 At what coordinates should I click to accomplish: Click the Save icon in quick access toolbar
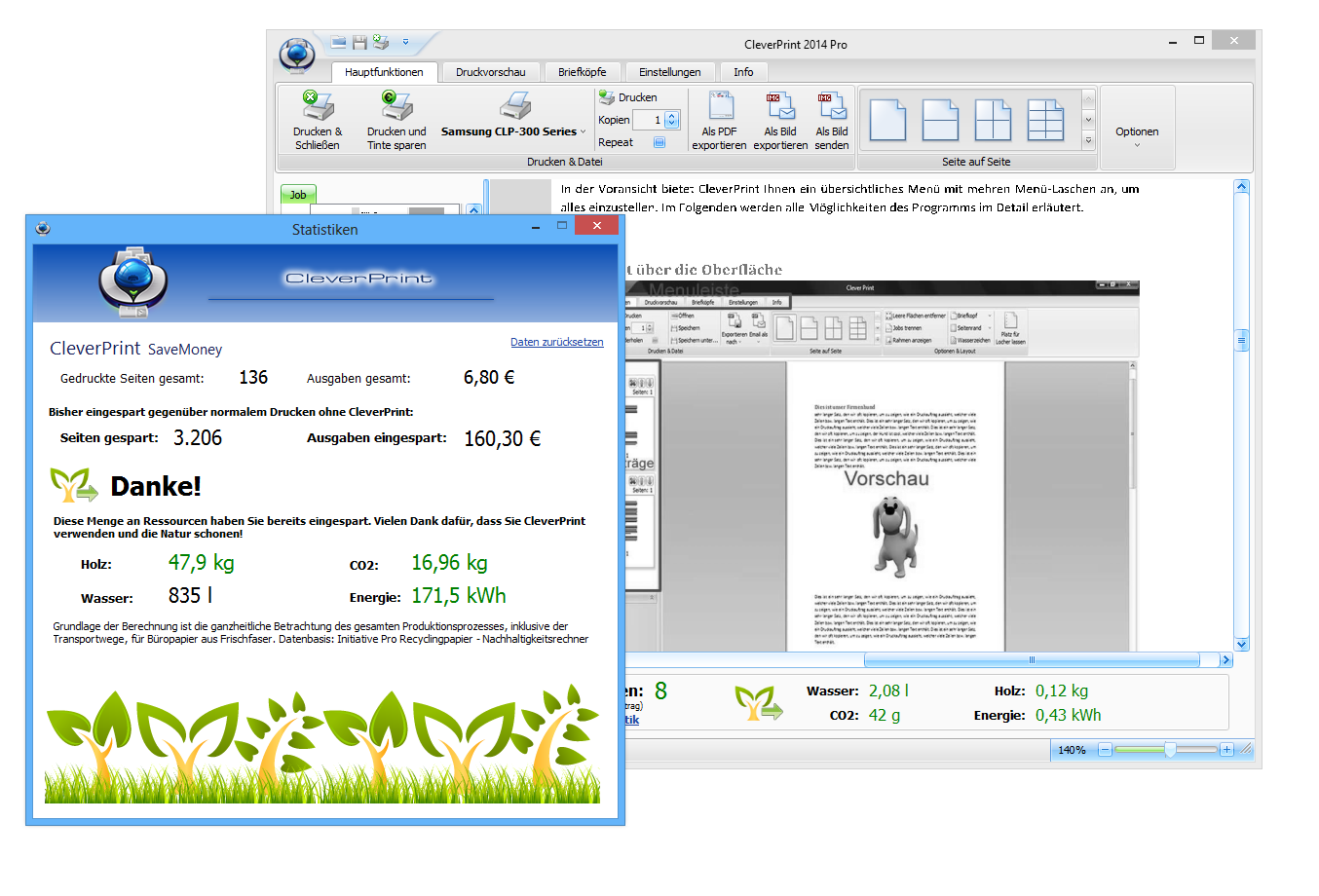click(359, 43)
